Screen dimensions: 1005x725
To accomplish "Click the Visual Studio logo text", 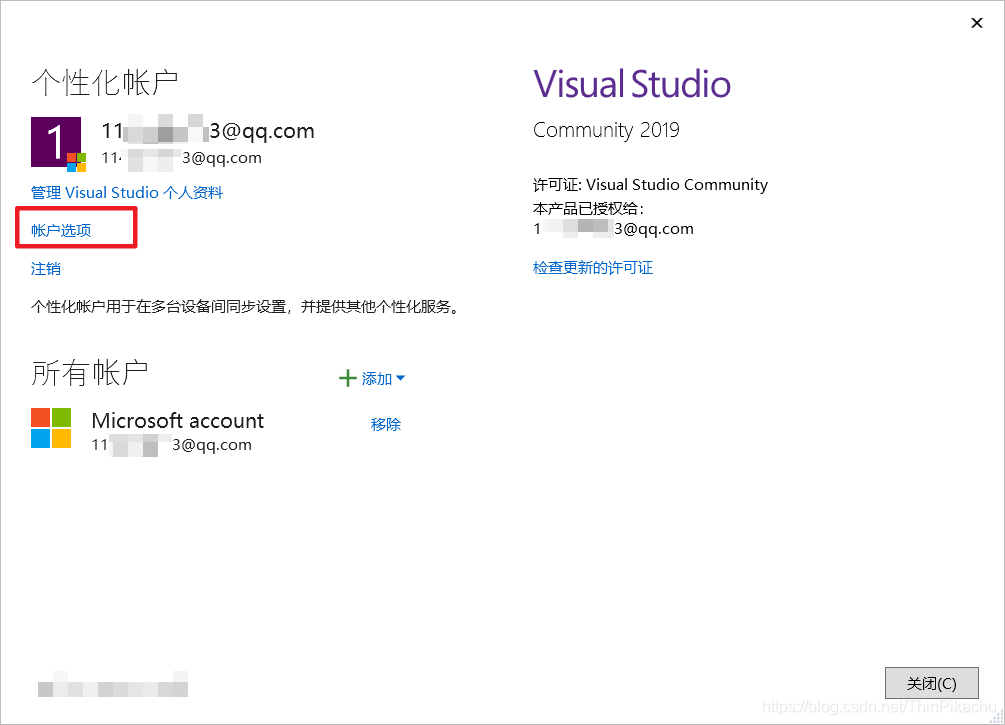I will 632,84.
